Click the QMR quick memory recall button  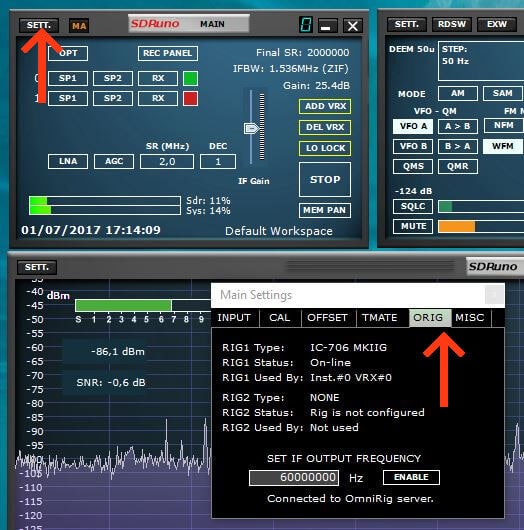[x=458, y=167]
